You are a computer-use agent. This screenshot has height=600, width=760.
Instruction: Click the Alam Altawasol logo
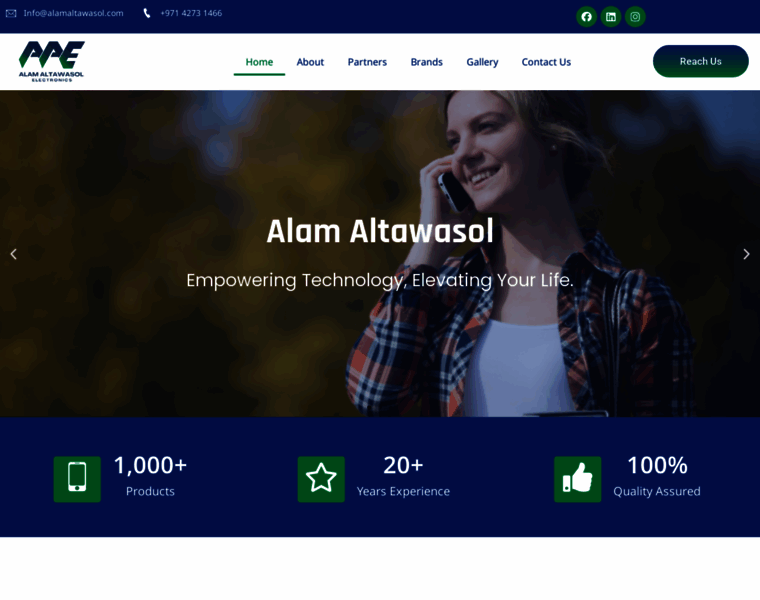tap(51, 62)
